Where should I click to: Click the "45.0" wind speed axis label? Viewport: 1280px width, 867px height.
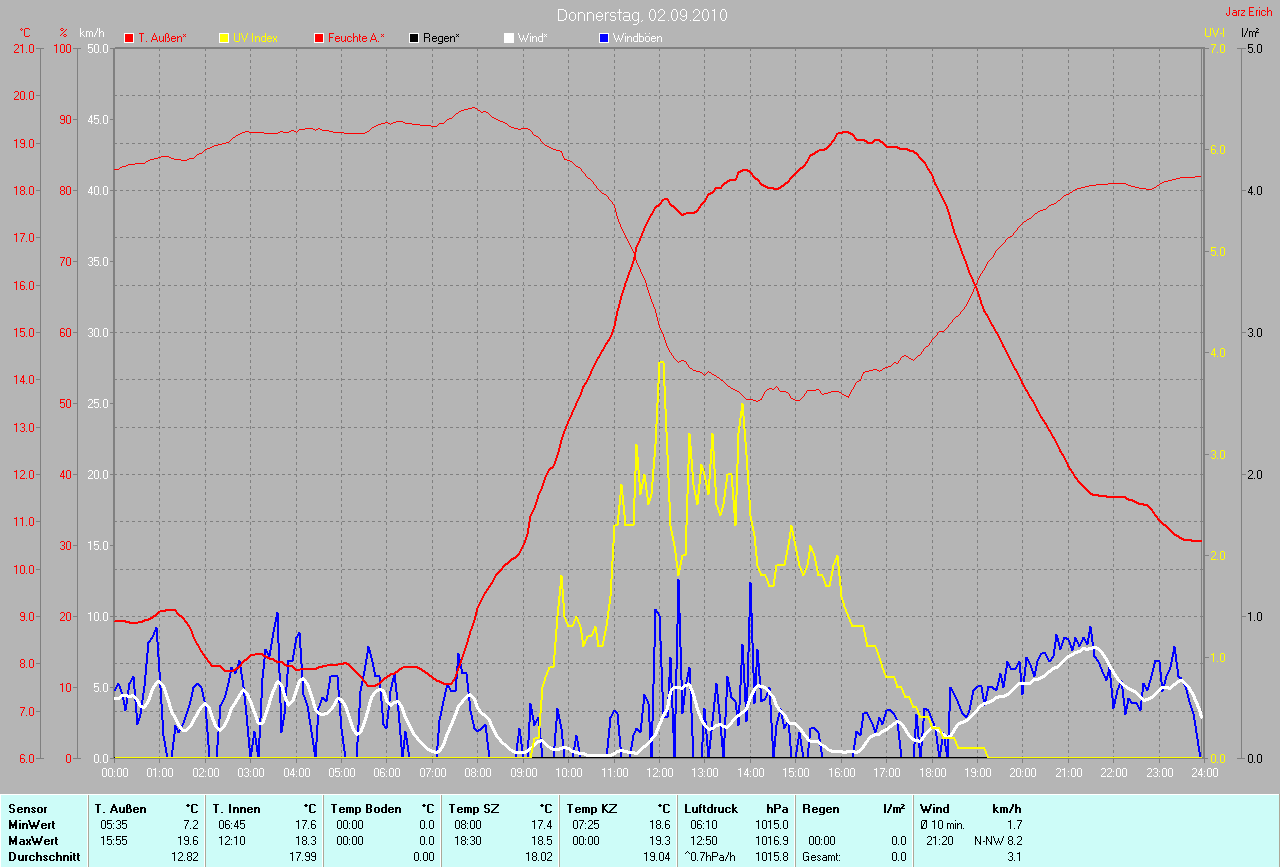tap(98, 119)
